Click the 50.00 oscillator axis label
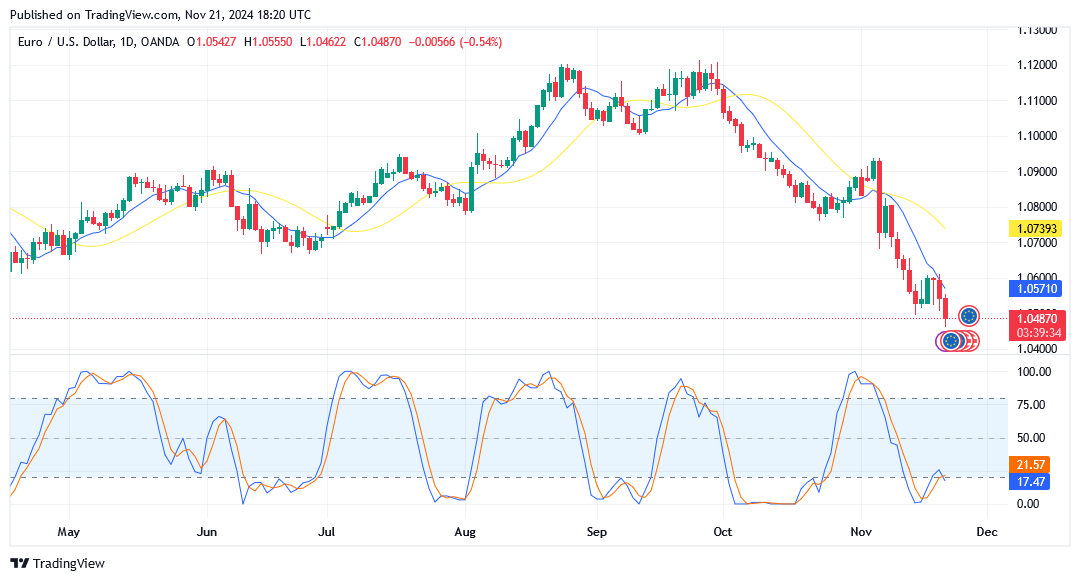This screenshot has width=1080, height=581. (x=1031, y=438)
